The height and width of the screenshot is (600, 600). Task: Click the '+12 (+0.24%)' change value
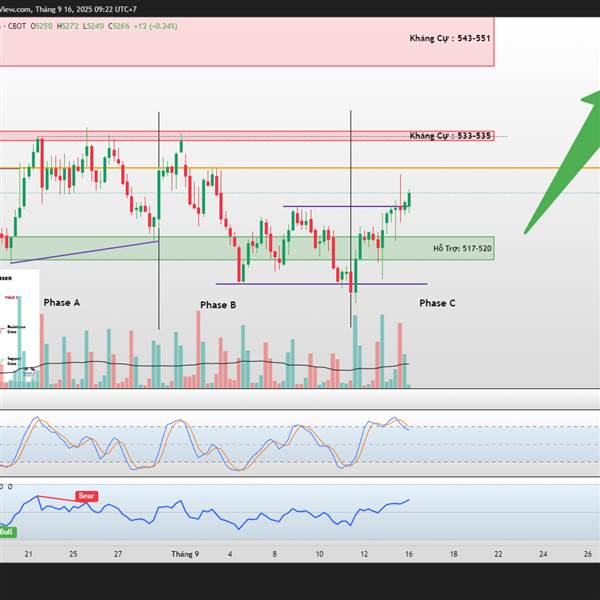[156, 26]
